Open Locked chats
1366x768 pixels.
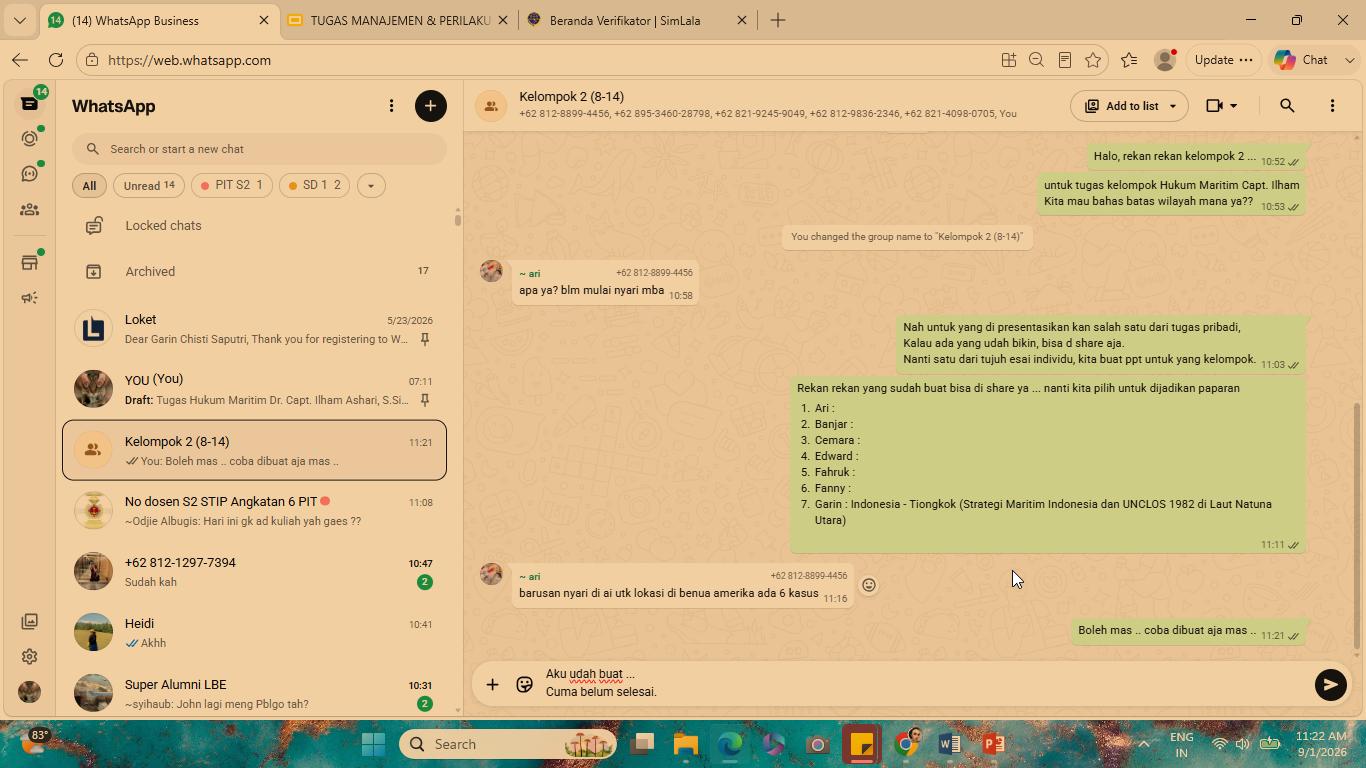[x=254, y=226]
